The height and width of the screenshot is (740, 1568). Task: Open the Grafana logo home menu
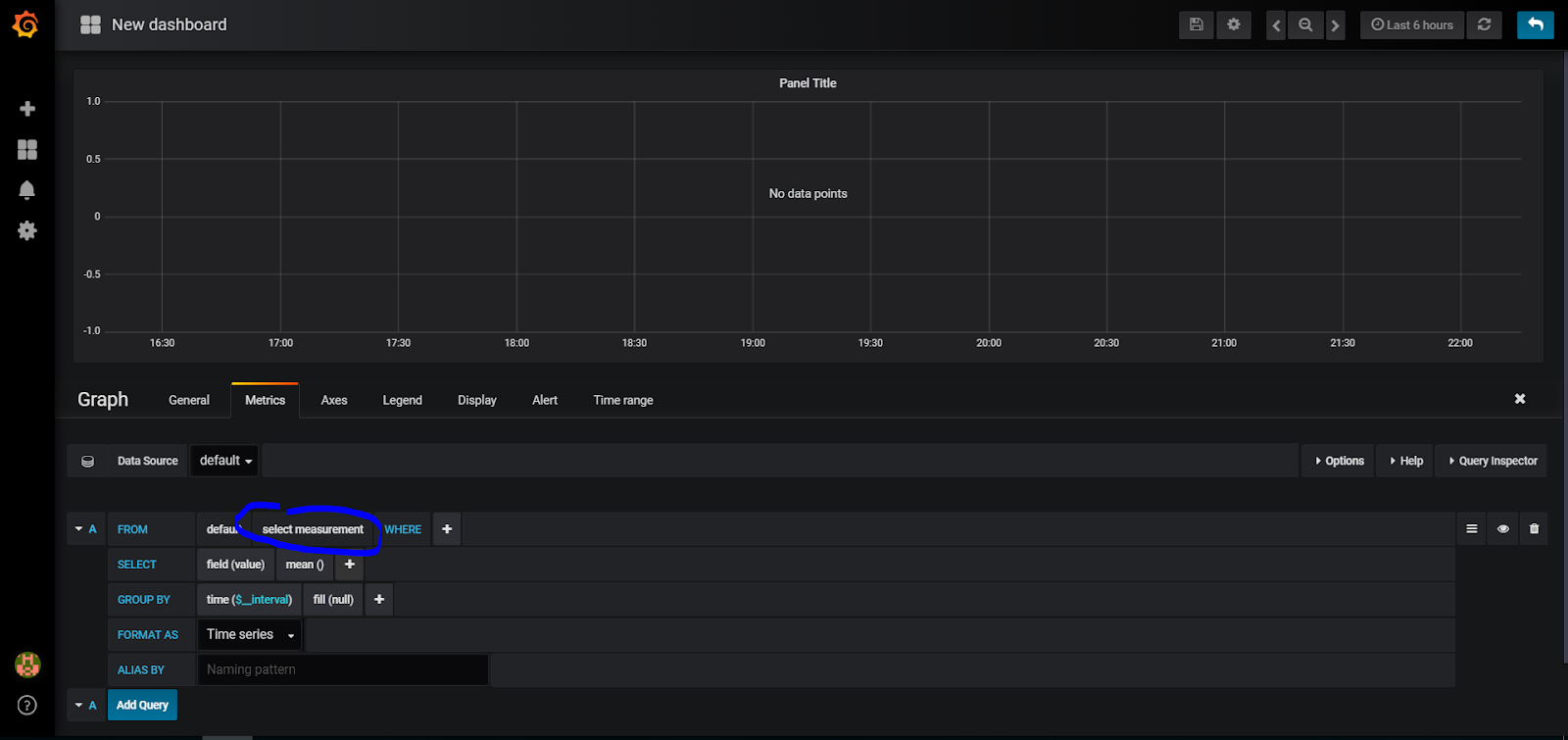click(26, 25)
